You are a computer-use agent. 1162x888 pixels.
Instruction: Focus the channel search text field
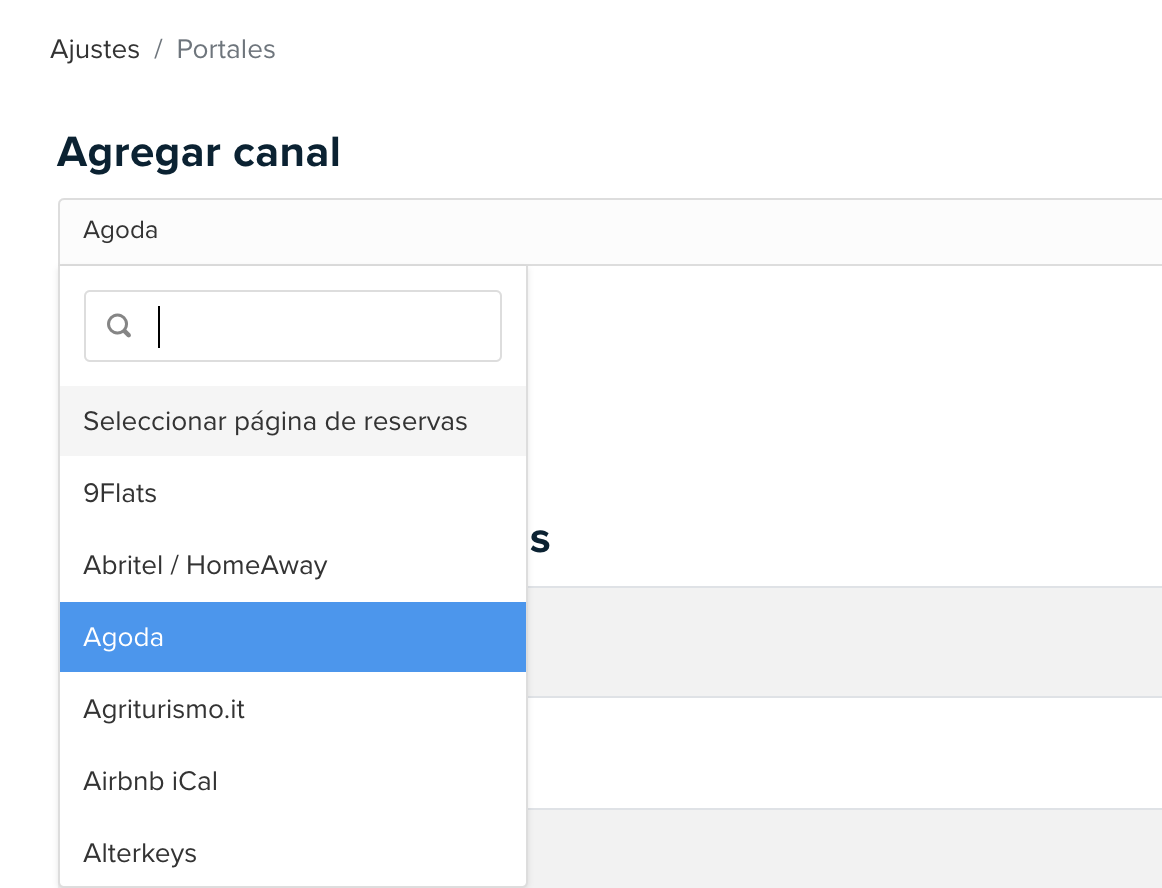293,326
